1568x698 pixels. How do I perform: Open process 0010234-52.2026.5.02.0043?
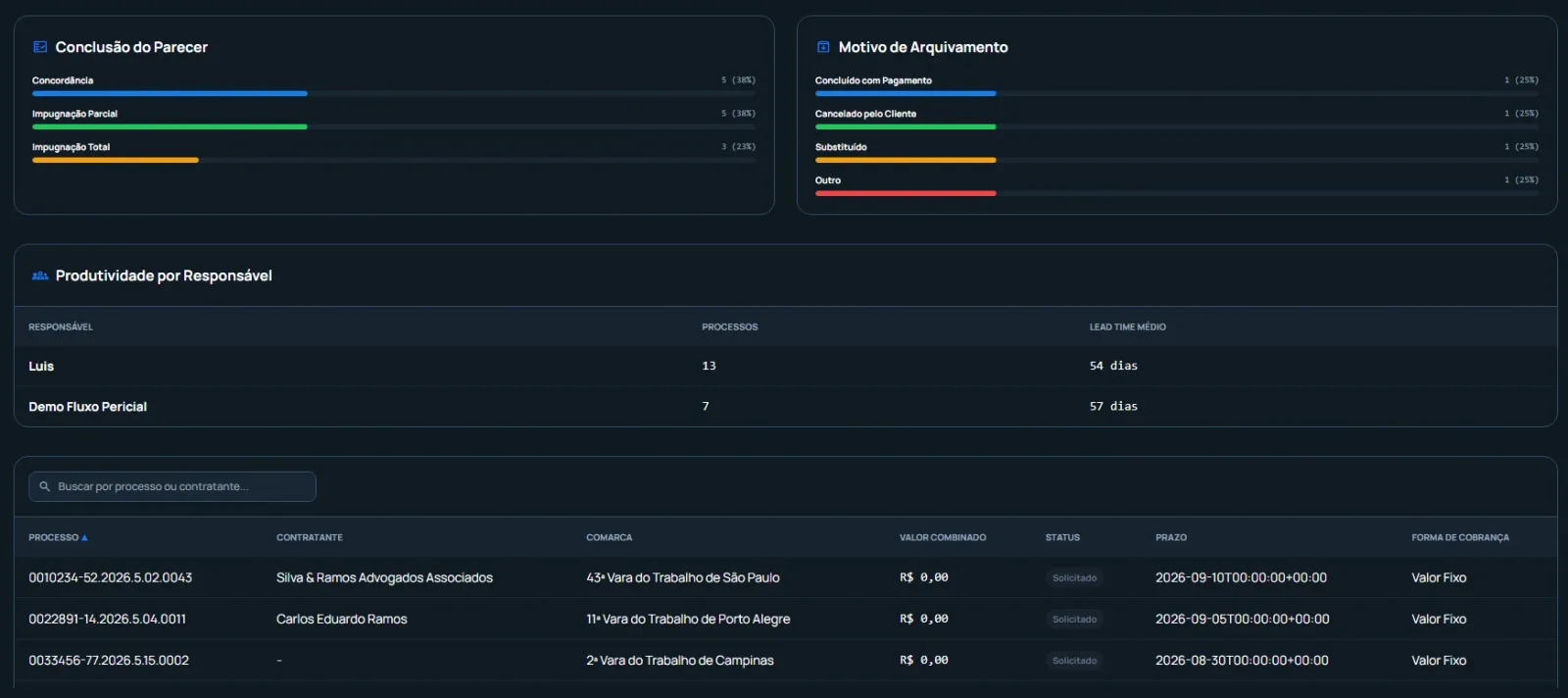pyautogui.click(x=111, y=577)
